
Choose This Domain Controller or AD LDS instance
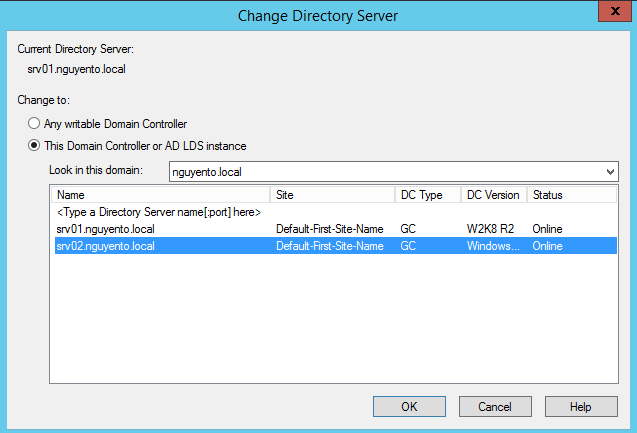coord(34,145)
